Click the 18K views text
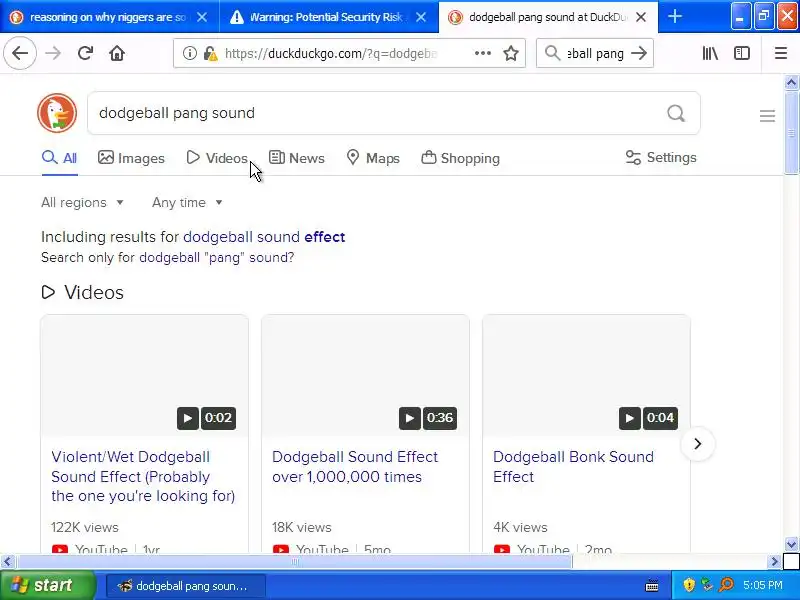The width and height of the screenshot is (800, 600). [302, 527]
